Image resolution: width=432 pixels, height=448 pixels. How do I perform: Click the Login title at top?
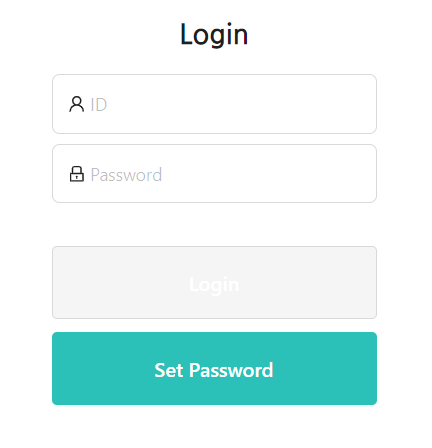[x=214, y=34]
